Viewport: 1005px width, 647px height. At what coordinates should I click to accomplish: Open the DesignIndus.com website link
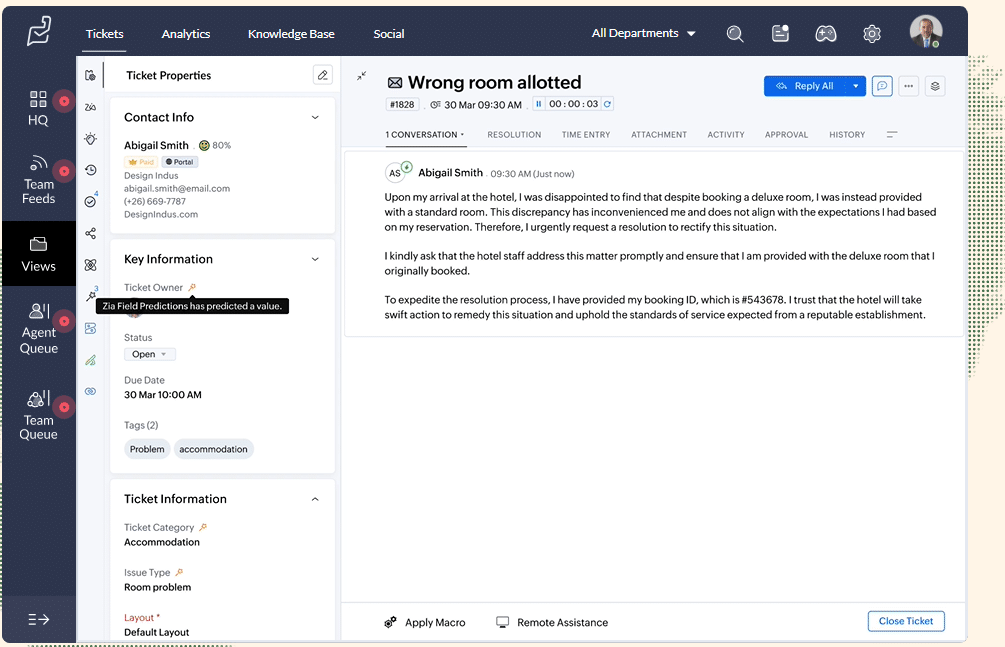161,214
